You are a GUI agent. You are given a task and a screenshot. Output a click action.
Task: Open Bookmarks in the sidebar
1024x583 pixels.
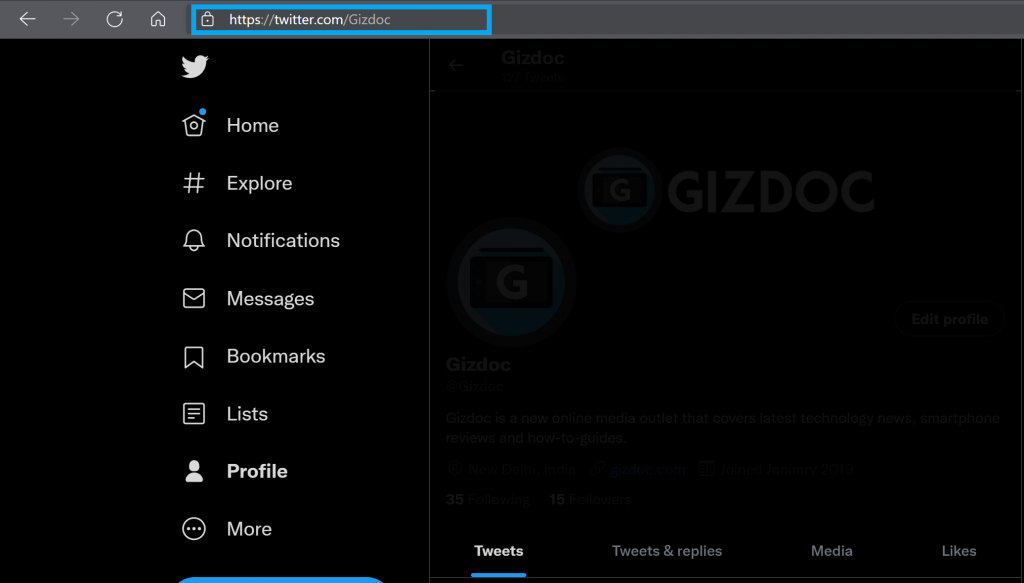coord(253,356)
